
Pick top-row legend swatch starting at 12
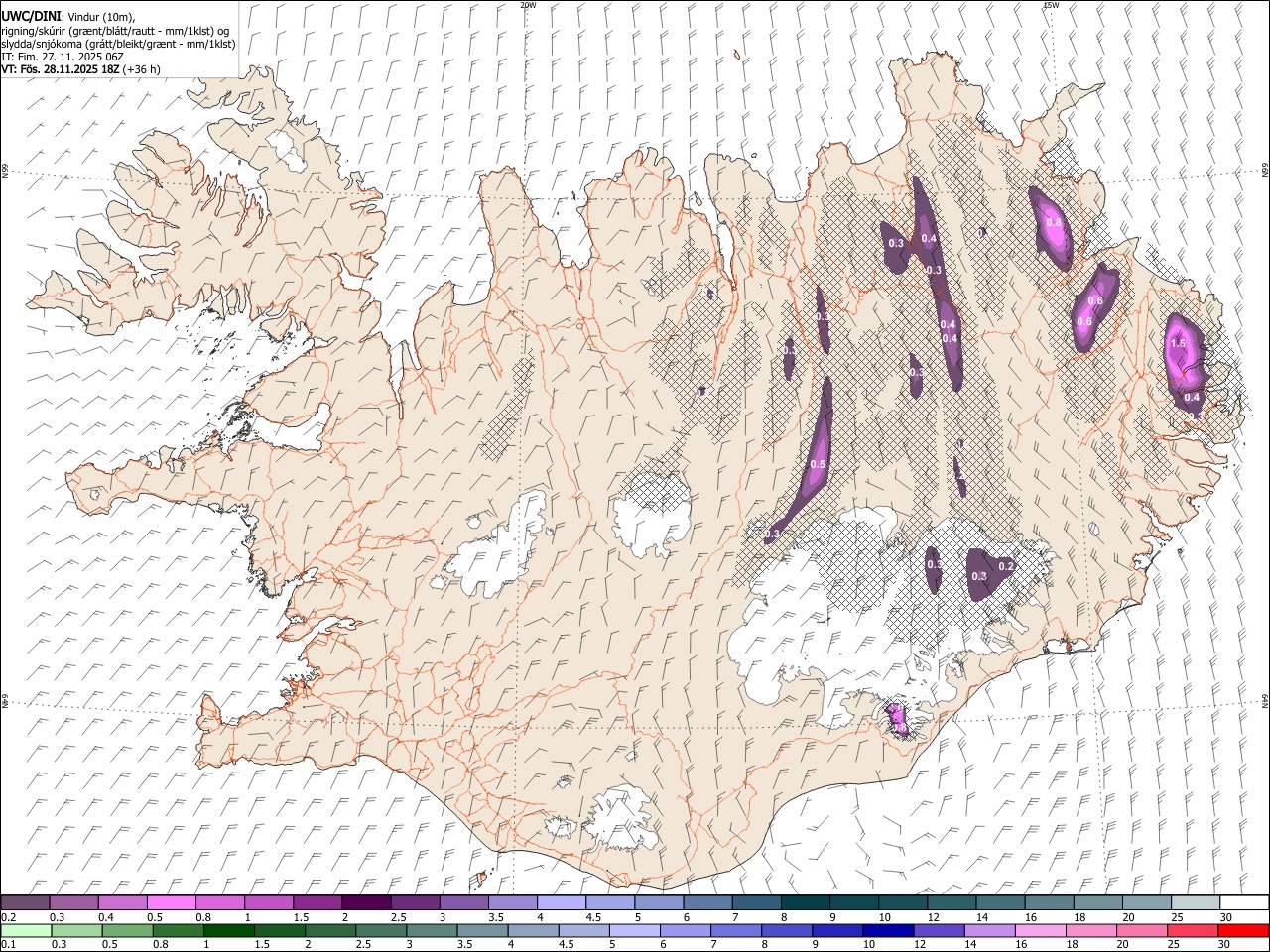point(952,903)
